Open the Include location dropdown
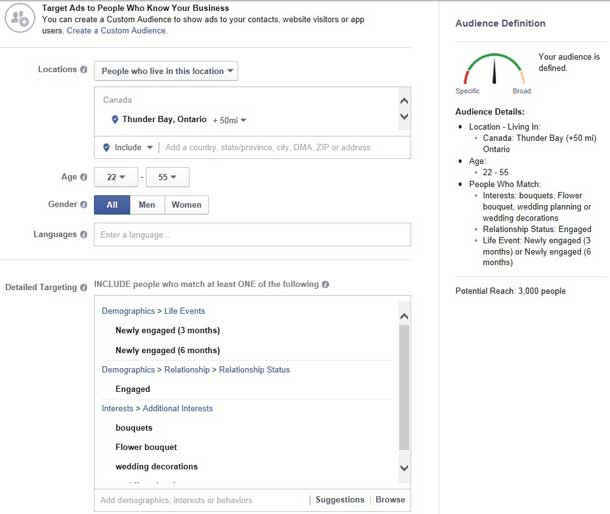This screenshot has height=514, width=610. 128,147
